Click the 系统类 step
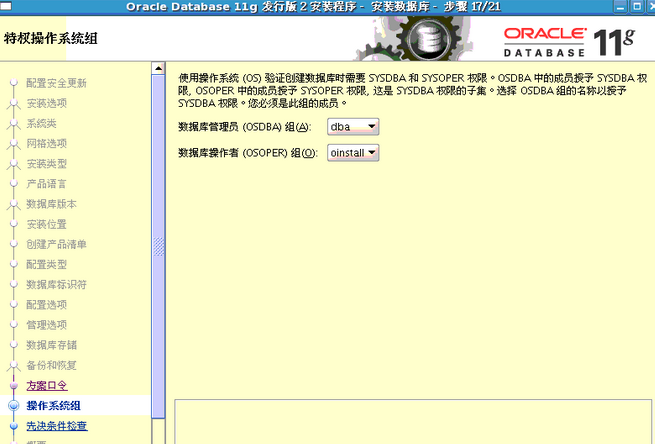 point(41,123)
